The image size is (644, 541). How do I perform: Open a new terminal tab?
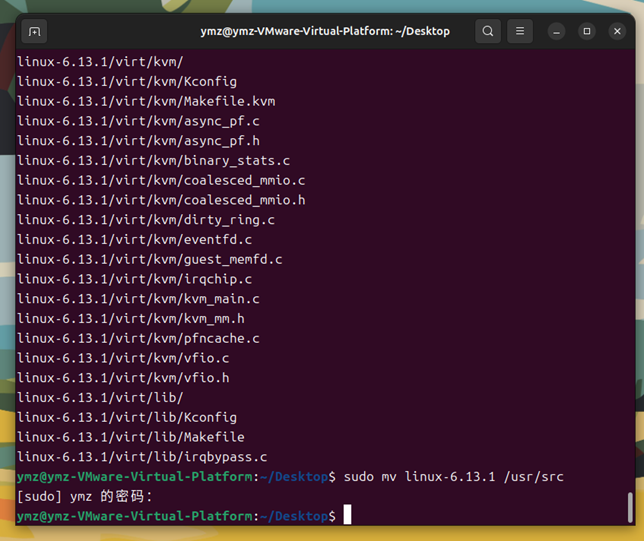[34, 31]
